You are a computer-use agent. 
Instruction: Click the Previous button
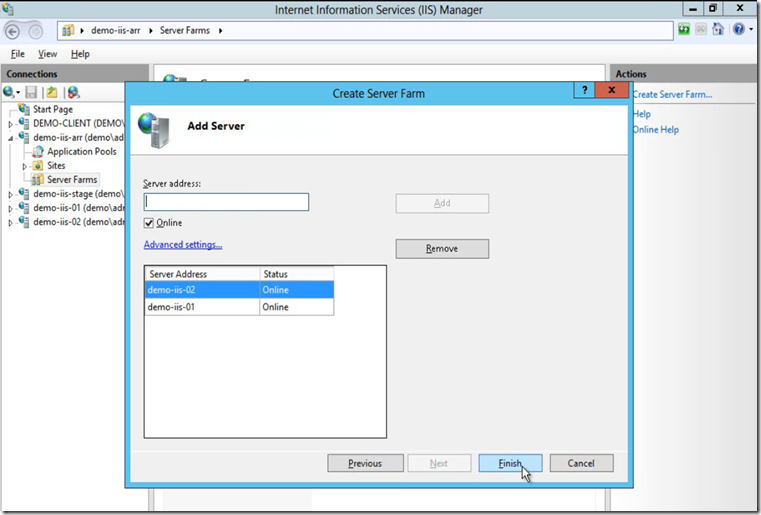[x=365, y=463]
